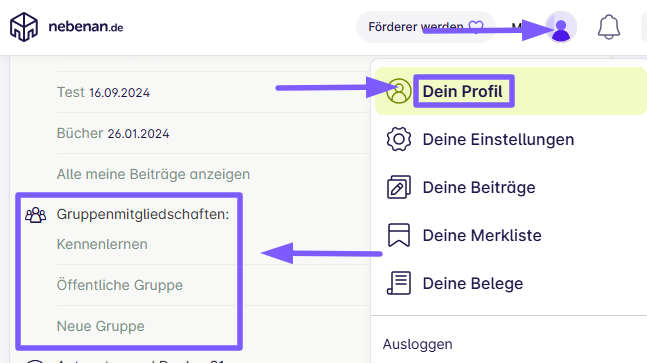Image resolution: width=647 pixels, height=363 pixels.
Task: Click the heart icon in Förderer werden
Action: click(476, 27)
